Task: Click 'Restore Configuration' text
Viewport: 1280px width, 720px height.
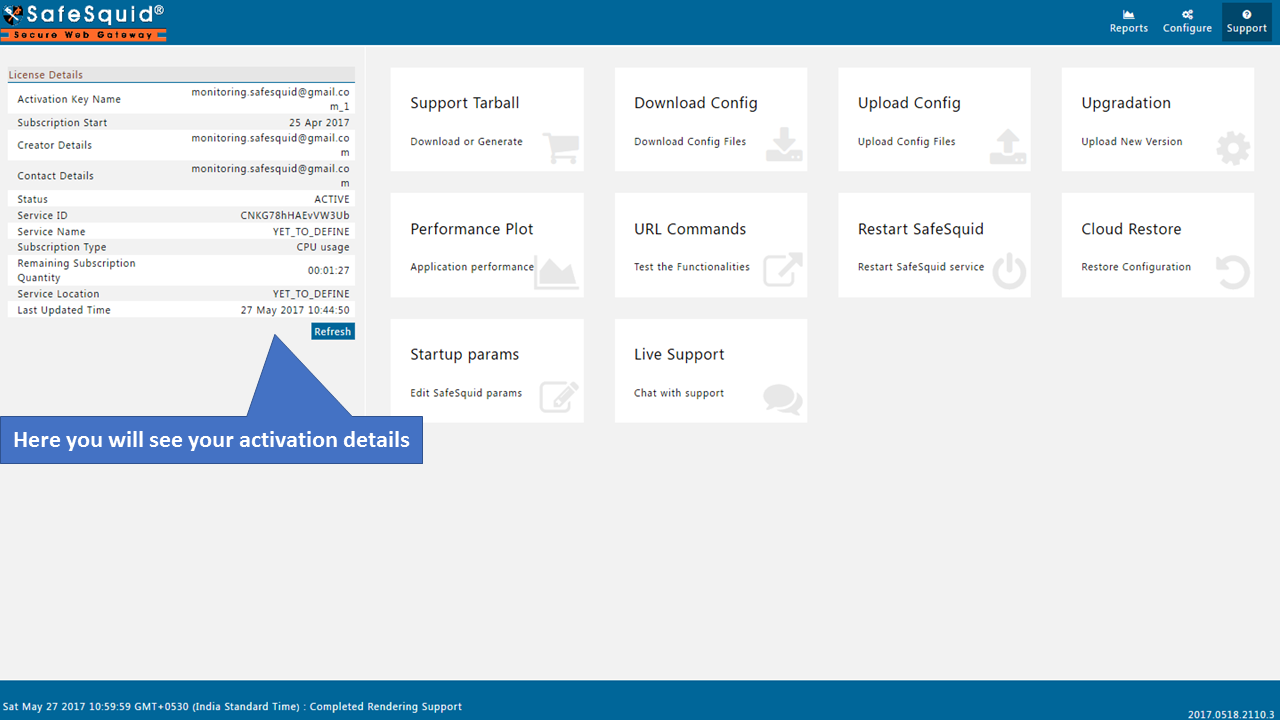Action: tap(1136, 267)
